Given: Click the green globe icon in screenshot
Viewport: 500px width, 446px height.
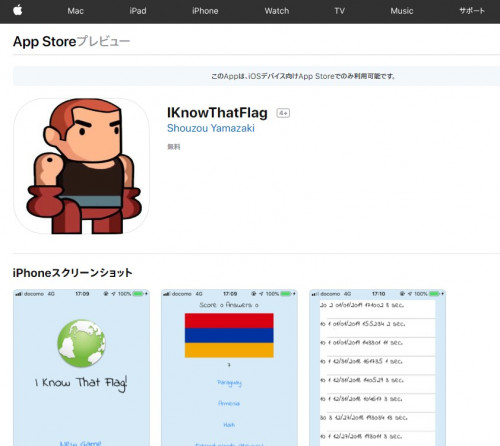Looking at the screenshot, I should coord(81,343).
